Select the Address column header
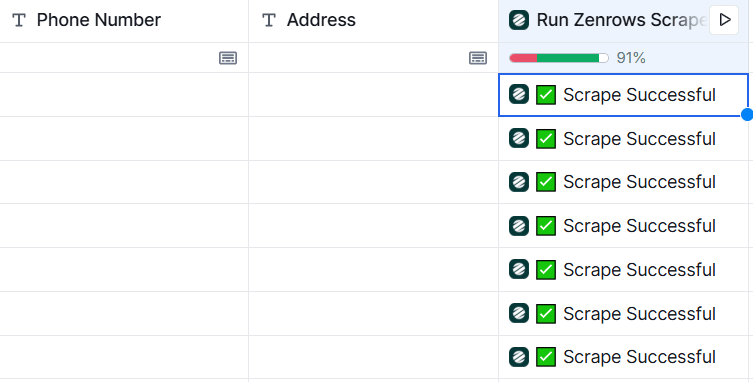This screenshot has height=382, width=753. pyautogui.click(x=374, y=21)
